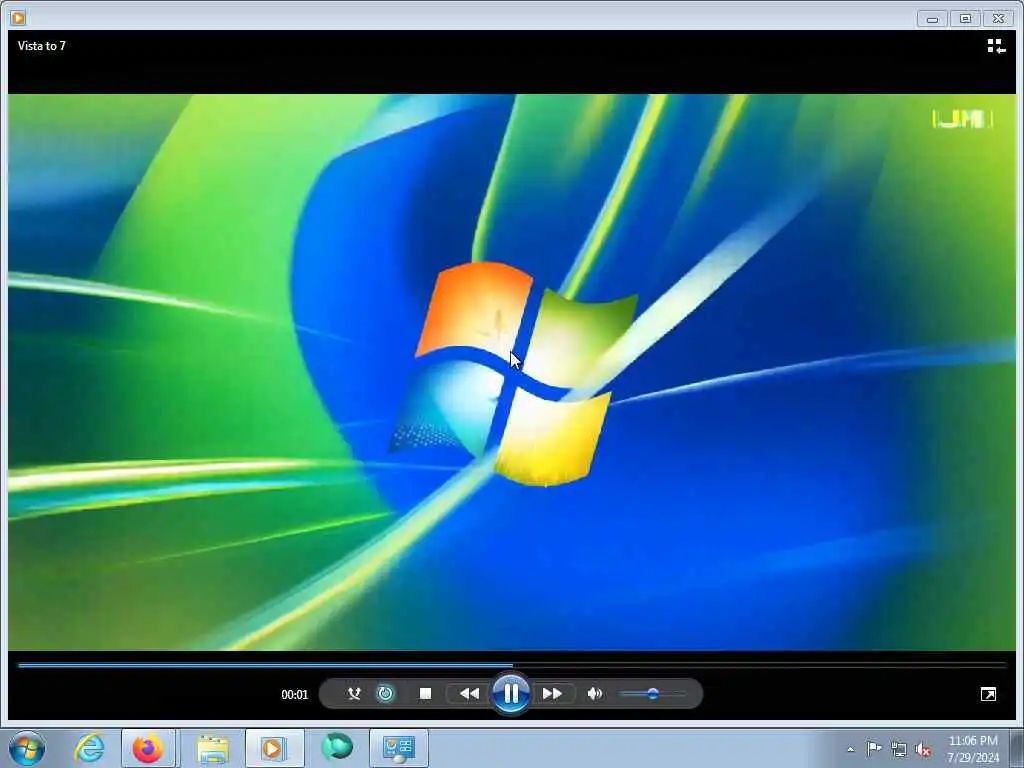Click the rewind previous button
This screenshot has height=768, width=1024.
[469, 694]
